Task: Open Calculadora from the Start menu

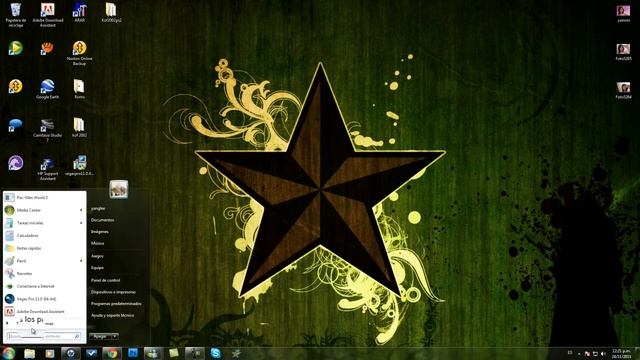Action: (44, 236)
